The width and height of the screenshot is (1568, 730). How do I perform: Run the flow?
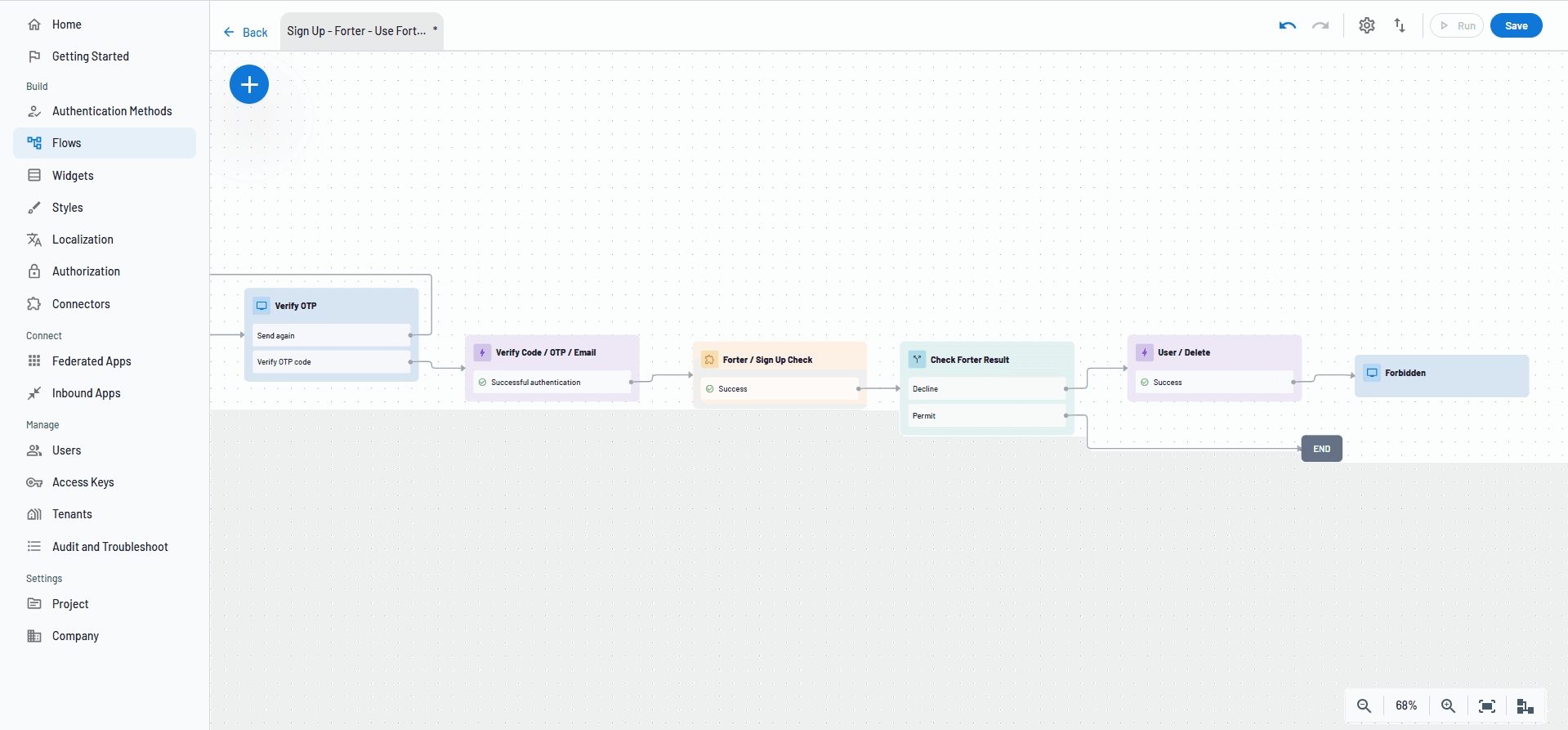(1457, 25)
